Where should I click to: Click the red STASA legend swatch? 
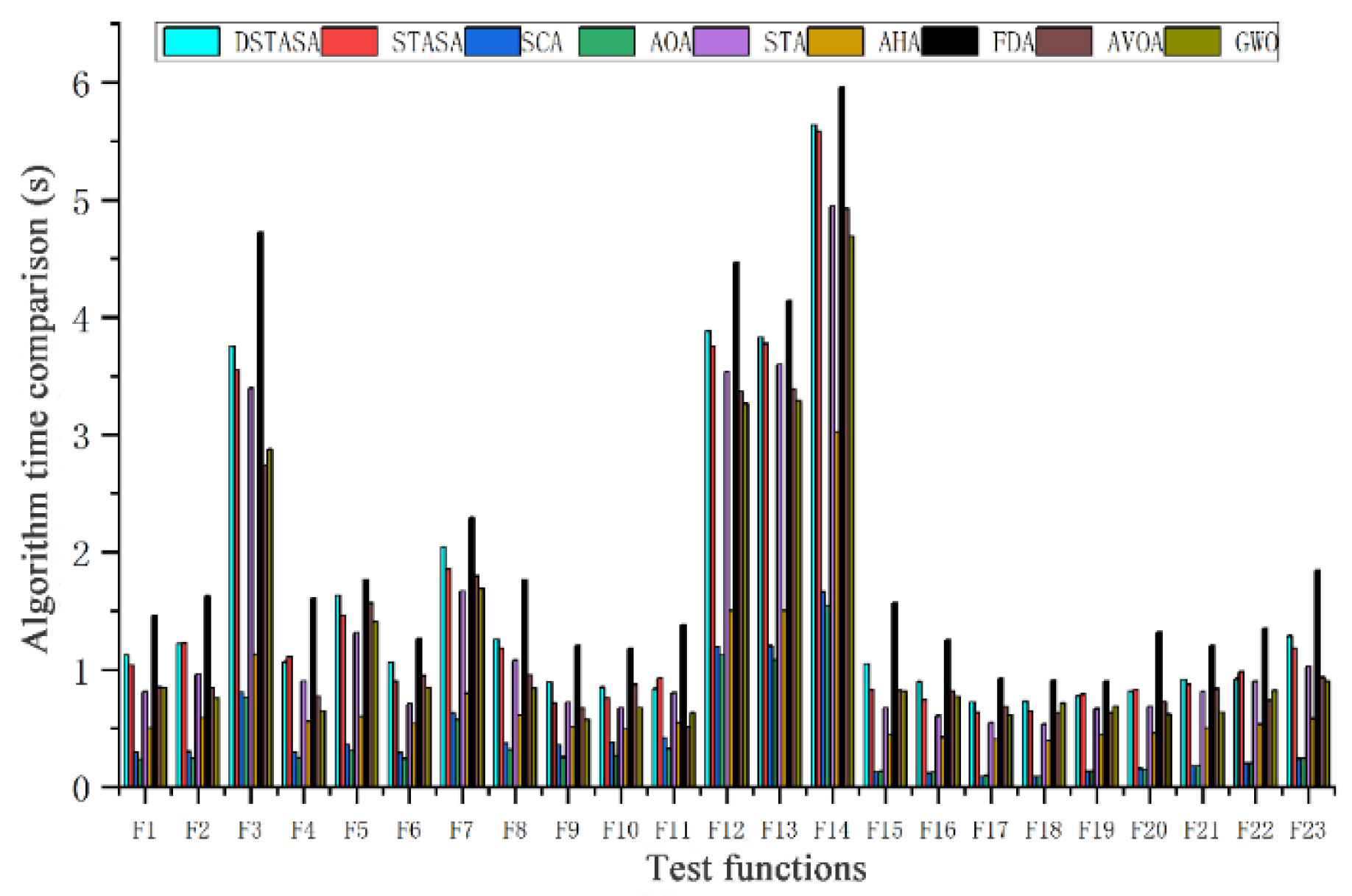point(350,42)
